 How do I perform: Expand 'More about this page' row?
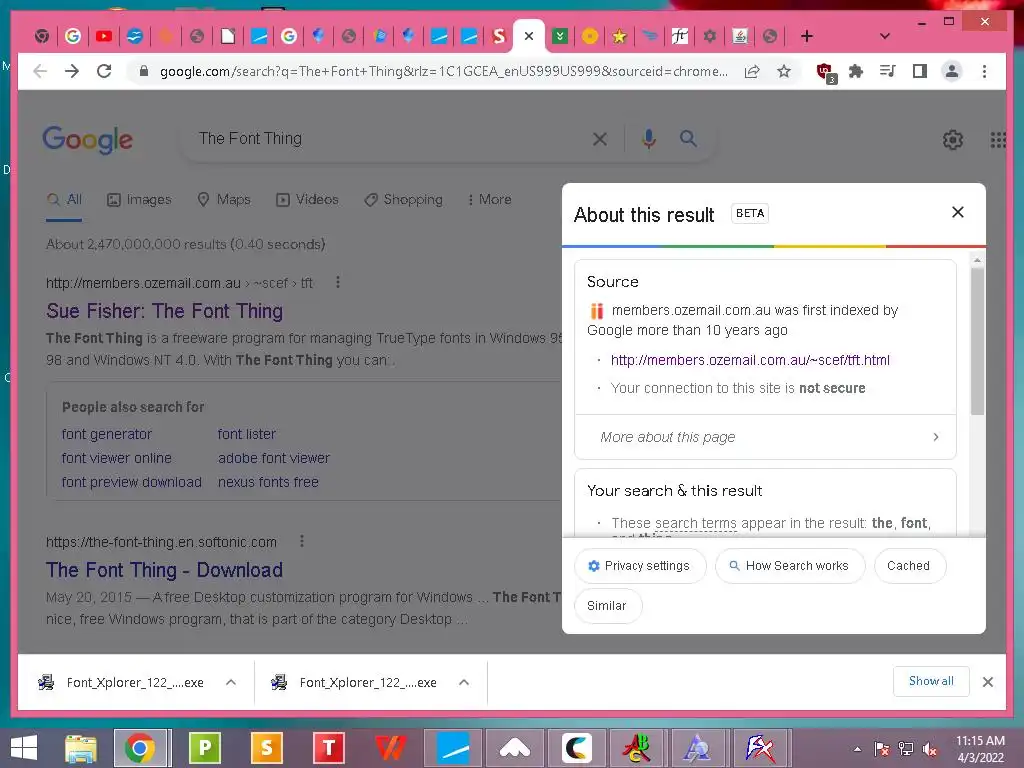[x=765, y=437]
